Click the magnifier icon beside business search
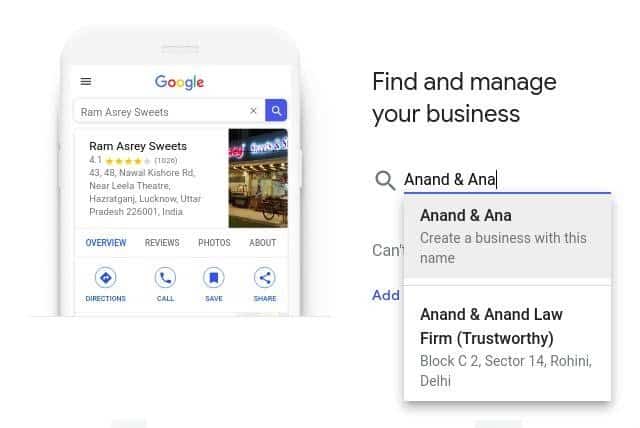640x428 pixels. click(x=385, y=180)
